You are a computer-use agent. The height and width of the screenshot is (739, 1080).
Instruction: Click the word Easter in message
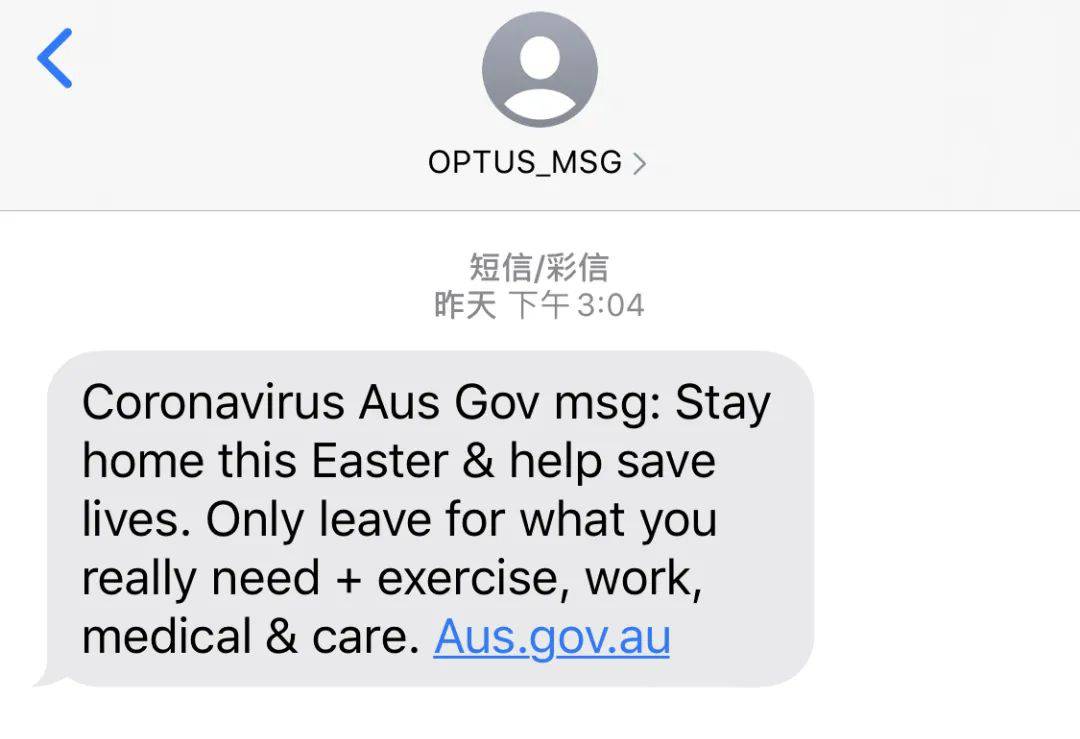tap(380, 461)
